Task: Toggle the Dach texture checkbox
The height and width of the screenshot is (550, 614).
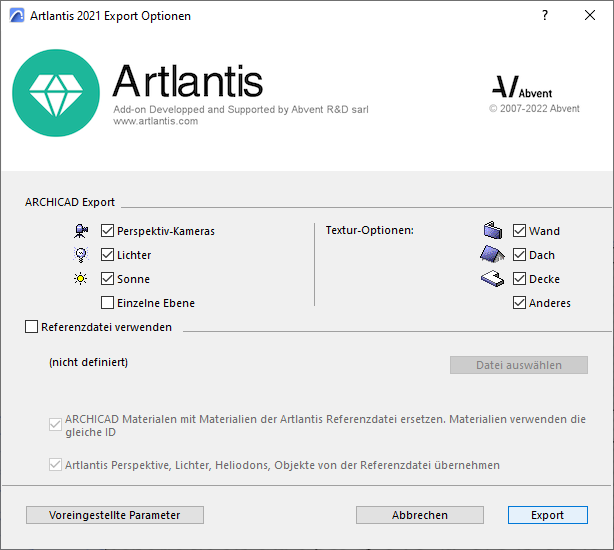Action: tap(519, 255)
